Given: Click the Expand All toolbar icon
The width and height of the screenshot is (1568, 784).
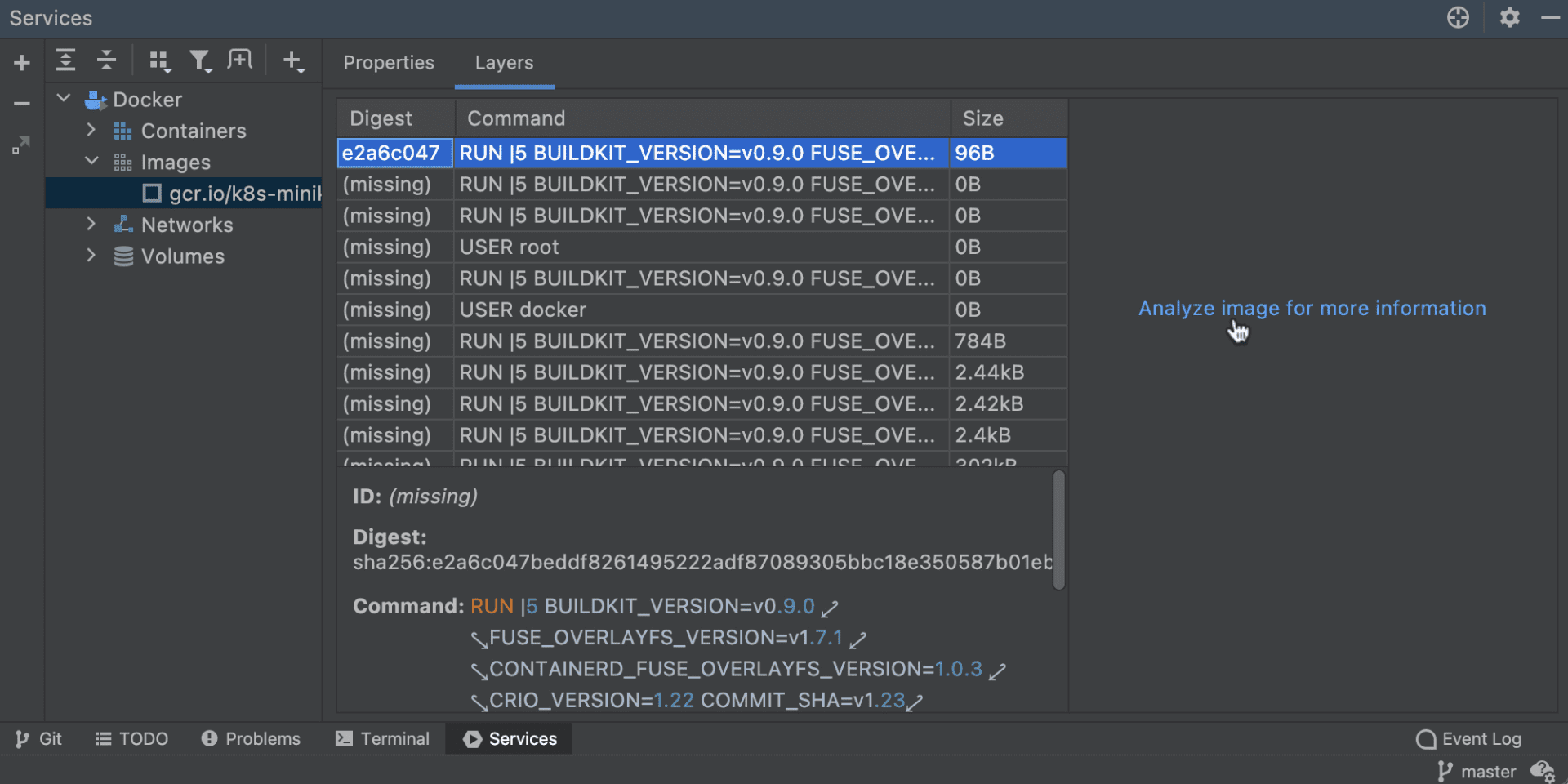Looking at the screenshot, I should click(x=65, y=60).
